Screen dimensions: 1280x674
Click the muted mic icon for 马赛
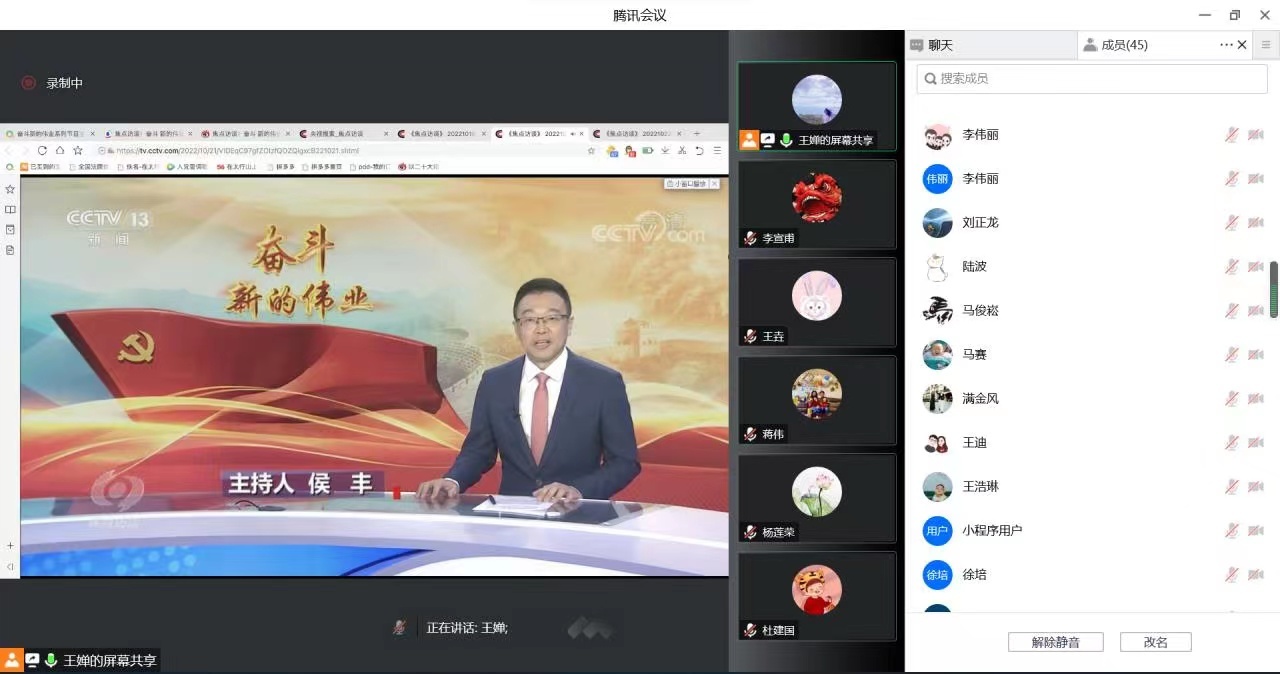[x=1232, y=354]
